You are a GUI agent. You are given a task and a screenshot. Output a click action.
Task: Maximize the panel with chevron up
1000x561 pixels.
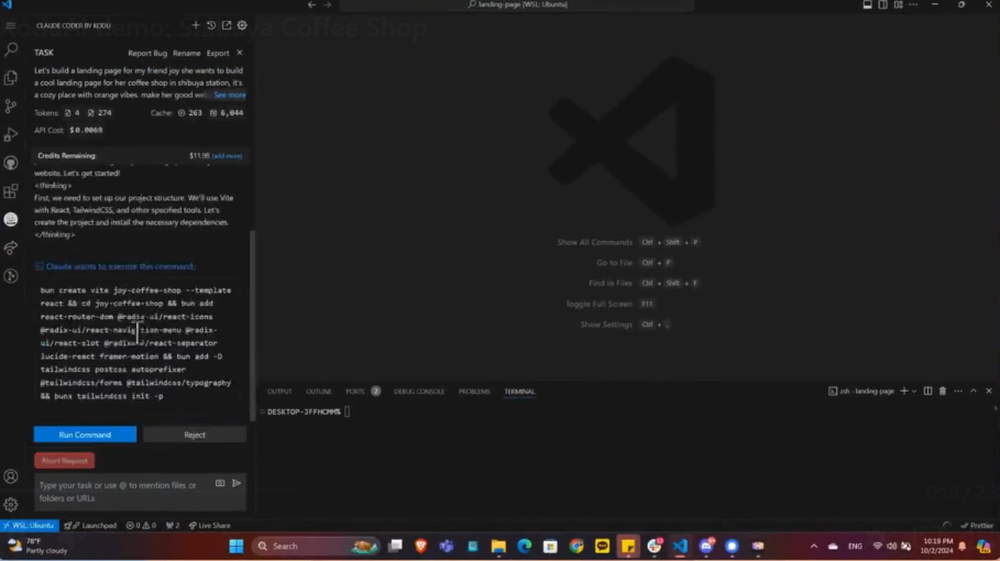[x=973, y=391]
